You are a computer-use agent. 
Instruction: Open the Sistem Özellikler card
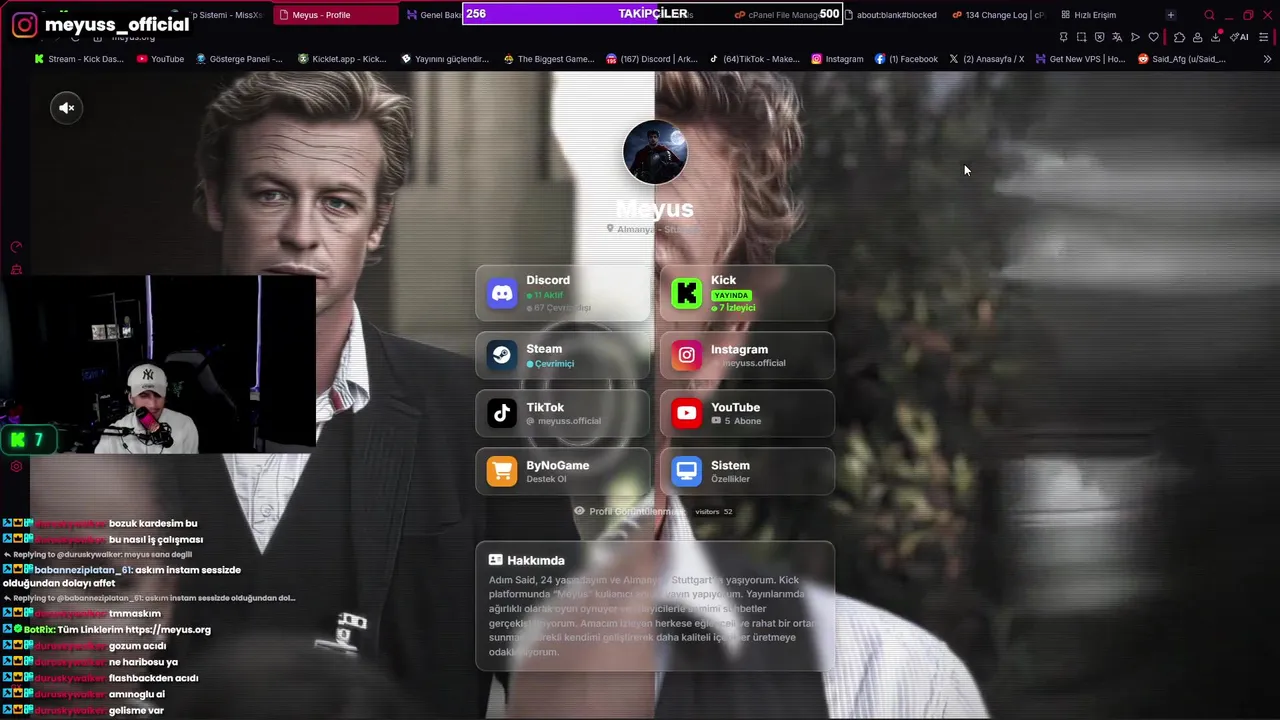click(x=747, y=471)
